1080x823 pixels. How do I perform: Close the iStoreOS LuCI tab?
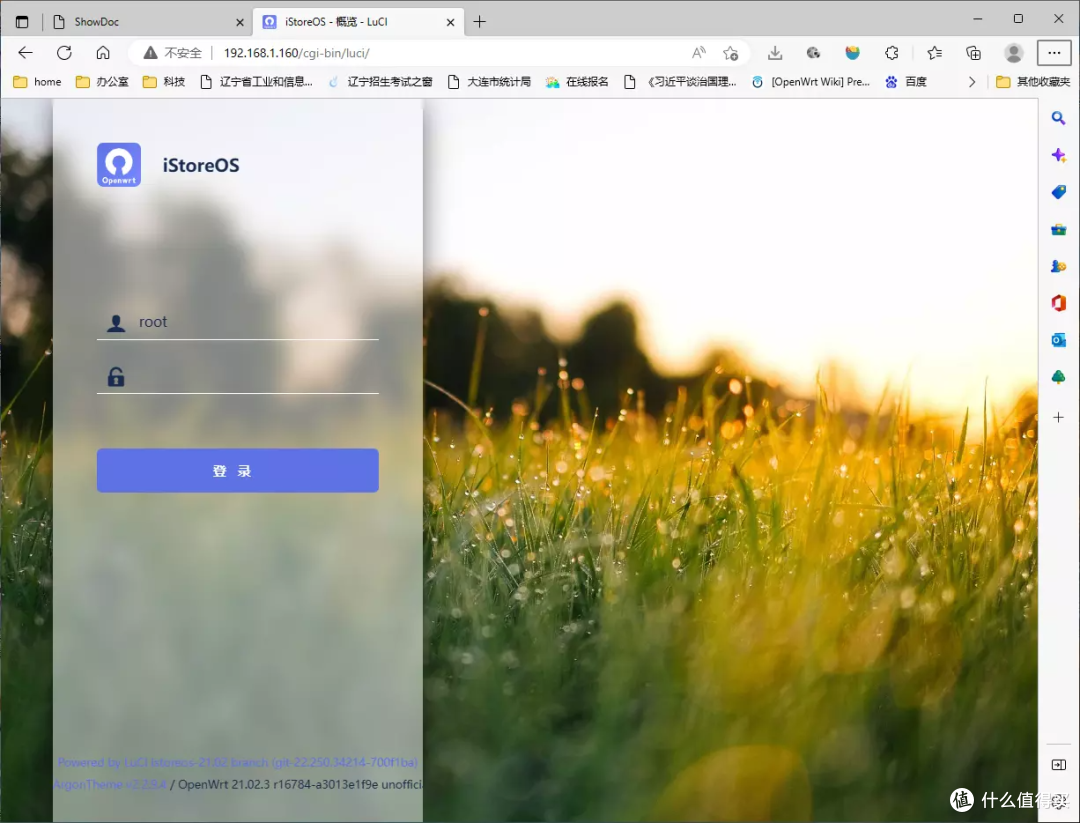tap(450, 22)
